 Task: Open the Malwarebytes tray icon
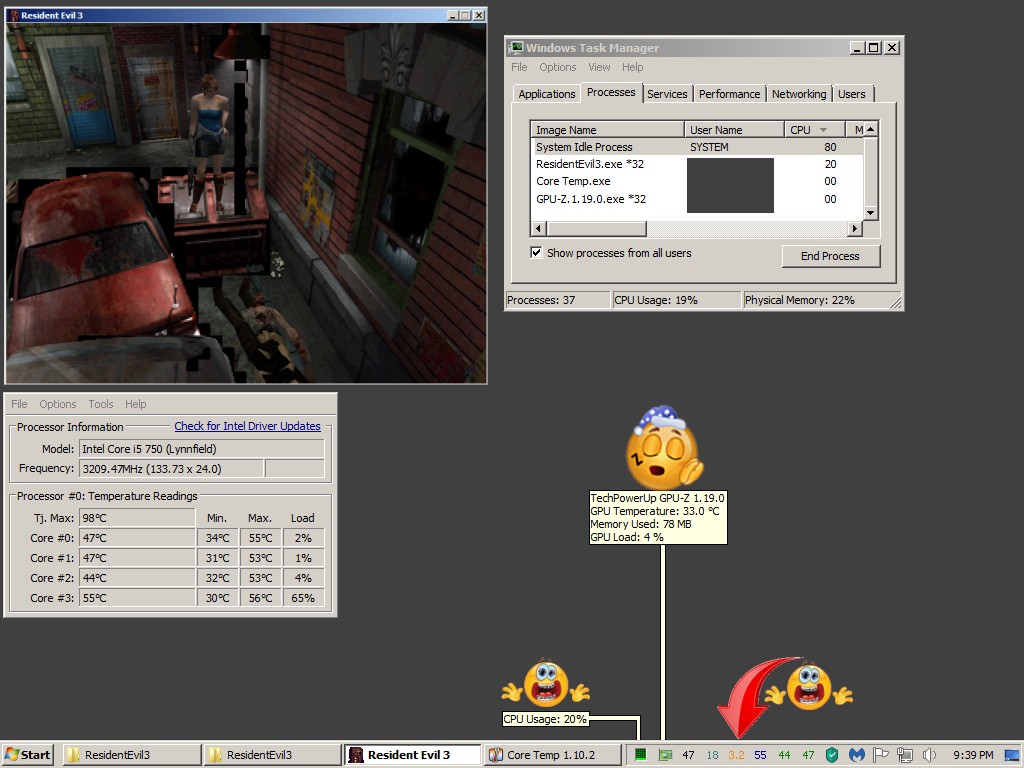[856, 755]
